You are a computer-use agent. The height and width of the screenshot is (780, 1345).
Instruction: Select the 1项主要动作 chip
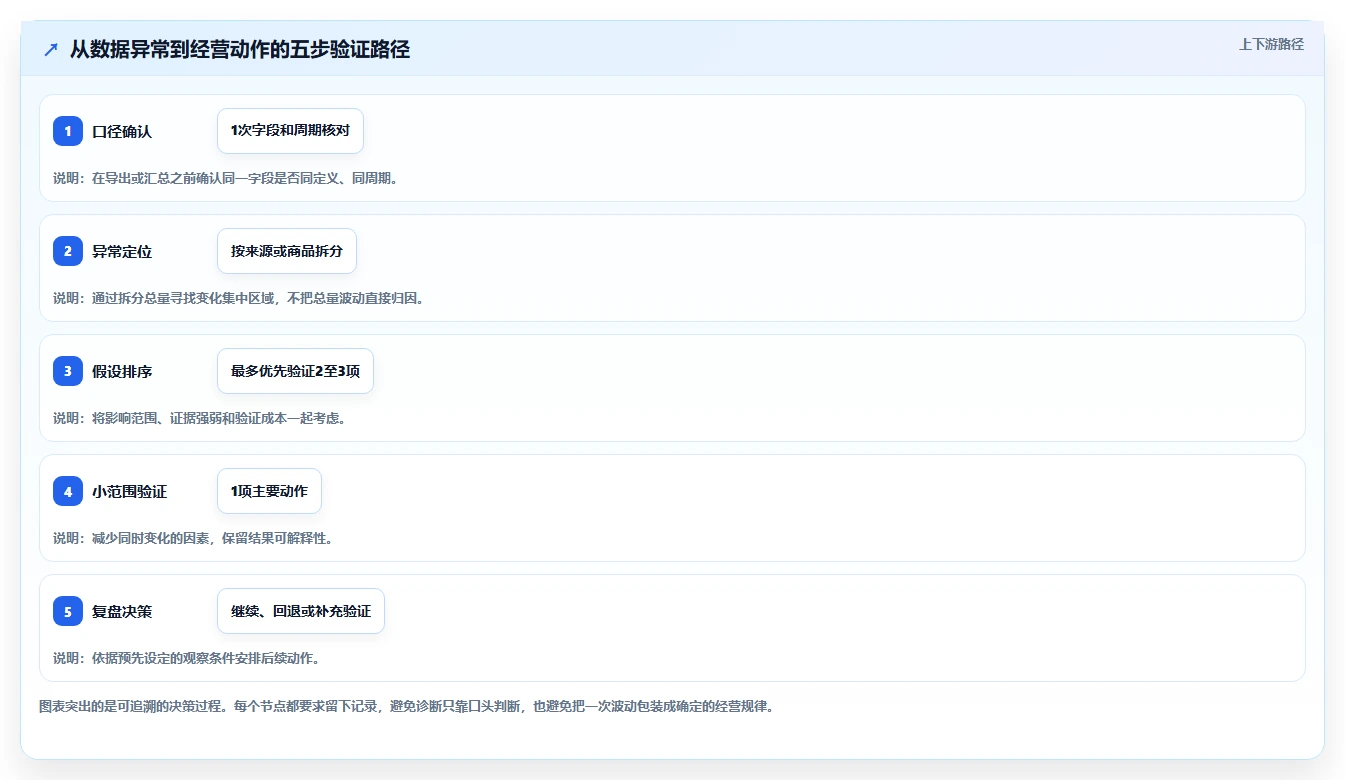269,491
